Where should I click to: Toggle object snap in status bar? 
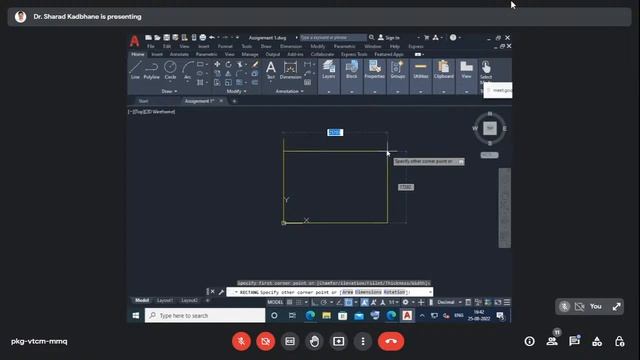(348, 302)
